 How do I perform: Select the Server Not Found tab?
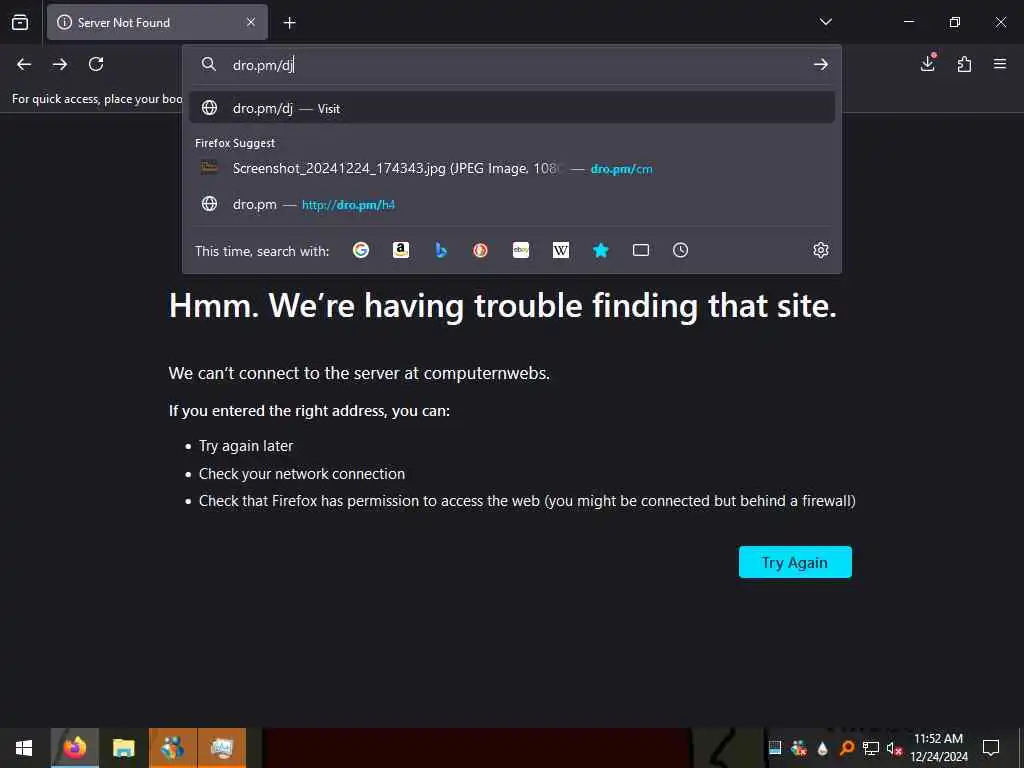tap(157, 22)
